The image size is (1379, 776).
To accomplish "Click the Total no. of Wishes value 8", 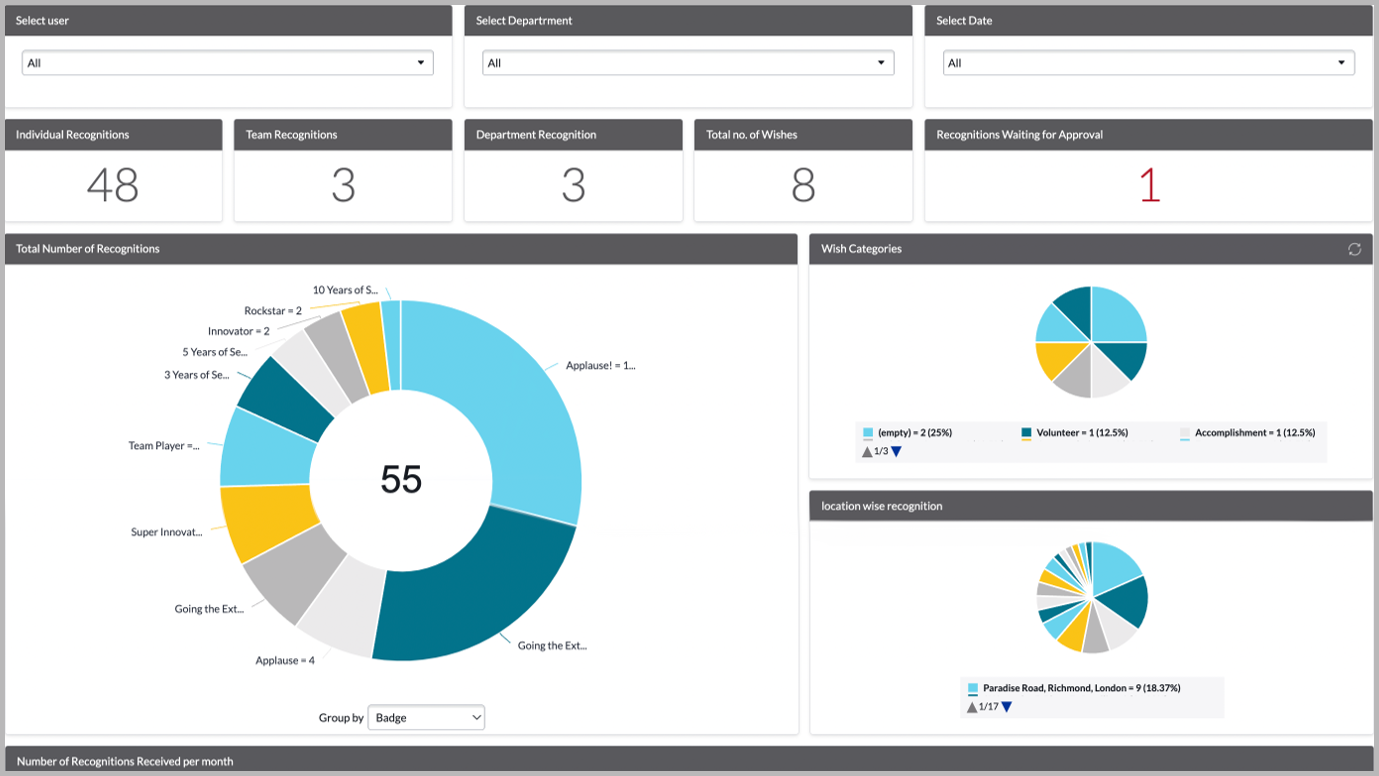I will coord(803,185).
